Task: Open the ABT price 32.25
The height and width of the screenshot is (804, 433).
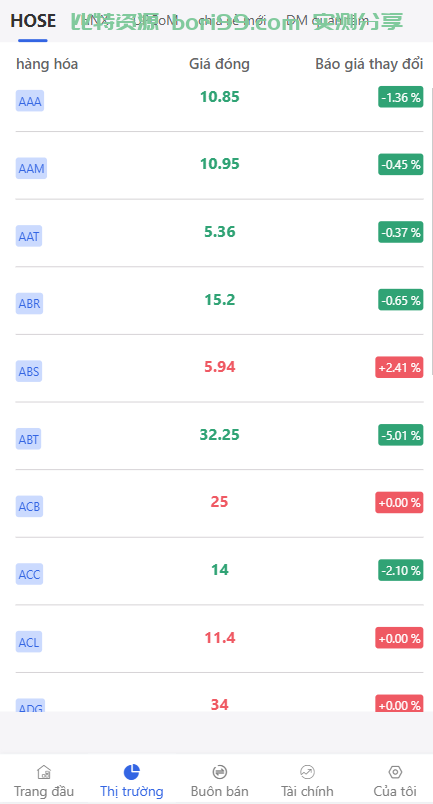Action: [220, 435]
